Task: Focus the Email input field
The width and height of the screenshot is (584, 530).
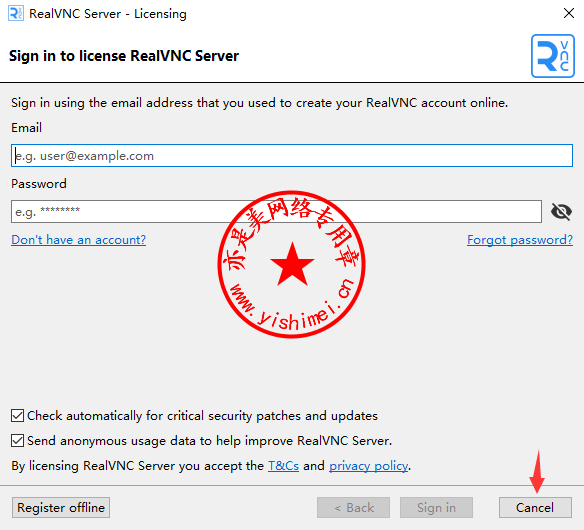Action: pos(292,156)
